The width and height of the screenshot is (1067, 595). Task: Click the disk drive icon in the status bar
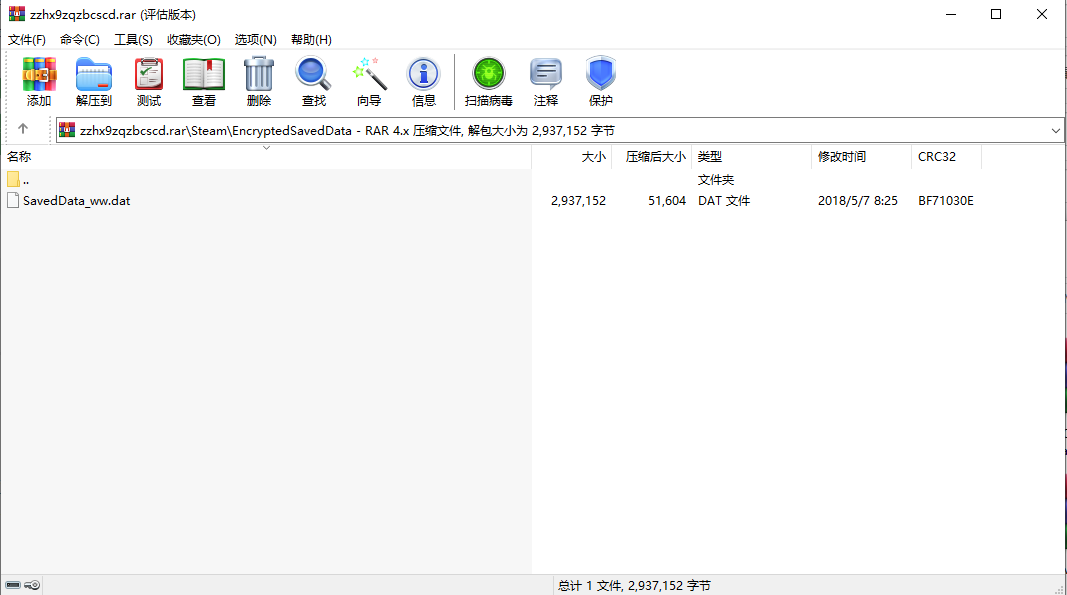[x=13, y=585]
